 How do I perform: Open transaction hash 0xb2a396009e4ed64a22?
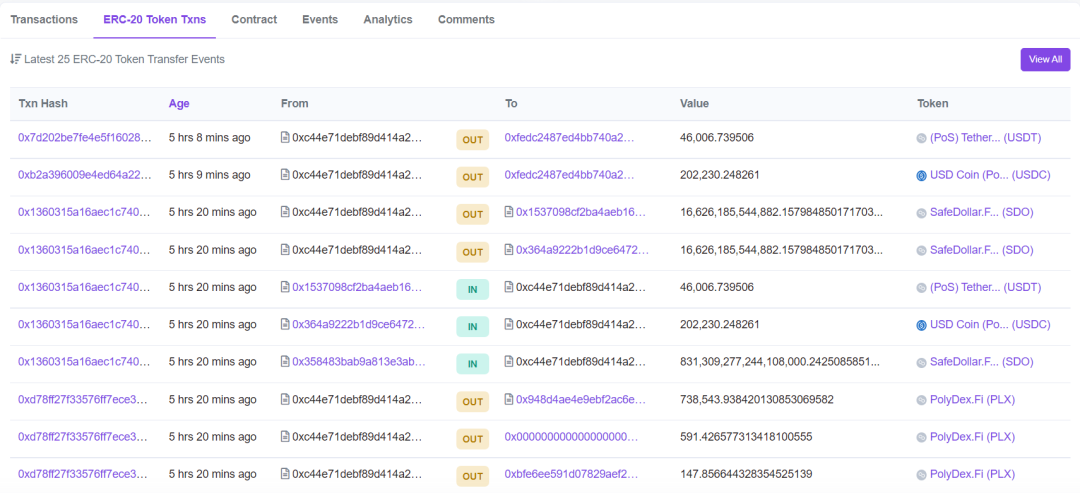[x=85, y=175]
